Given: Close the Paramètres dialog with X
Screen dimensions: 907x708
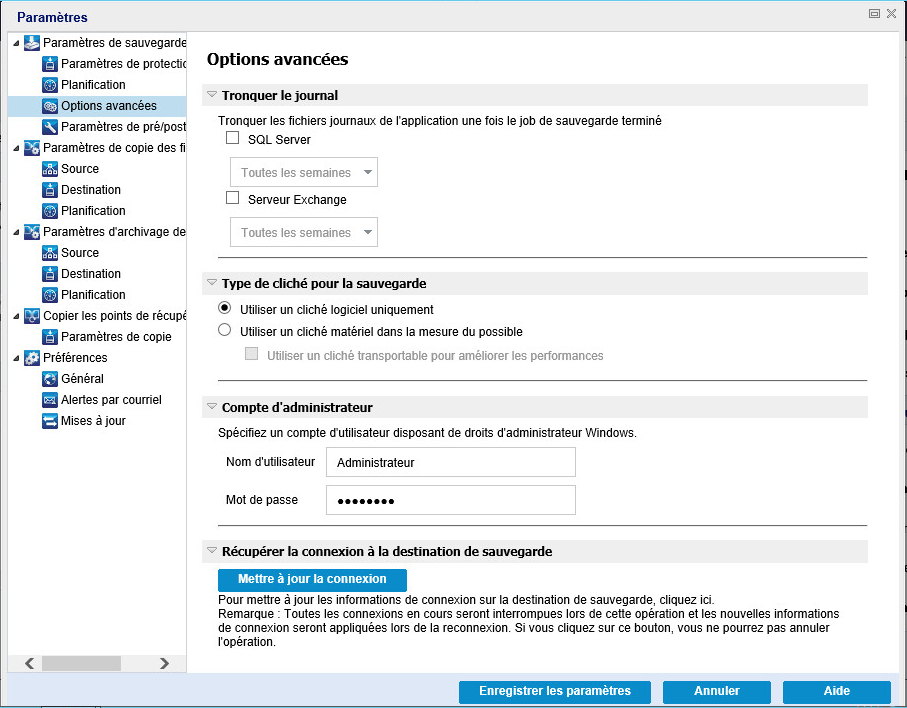Looking at the screenshot, I should [891, 13].
